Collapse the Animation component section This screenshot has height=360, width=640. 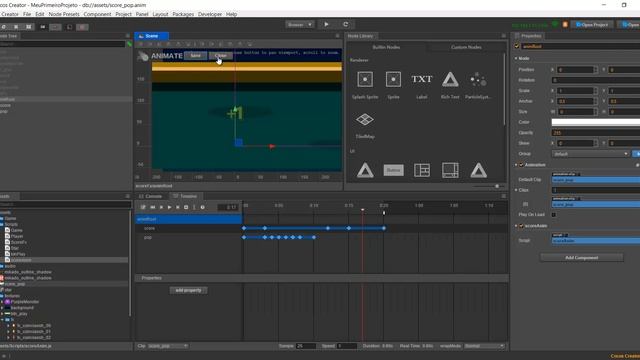[516, 165]
